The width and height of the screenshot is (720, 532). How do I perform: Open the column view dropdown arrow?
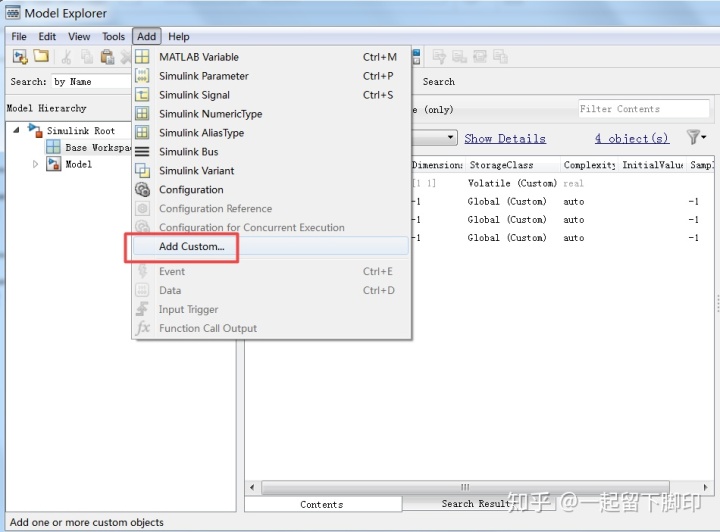tap(450, 137)
